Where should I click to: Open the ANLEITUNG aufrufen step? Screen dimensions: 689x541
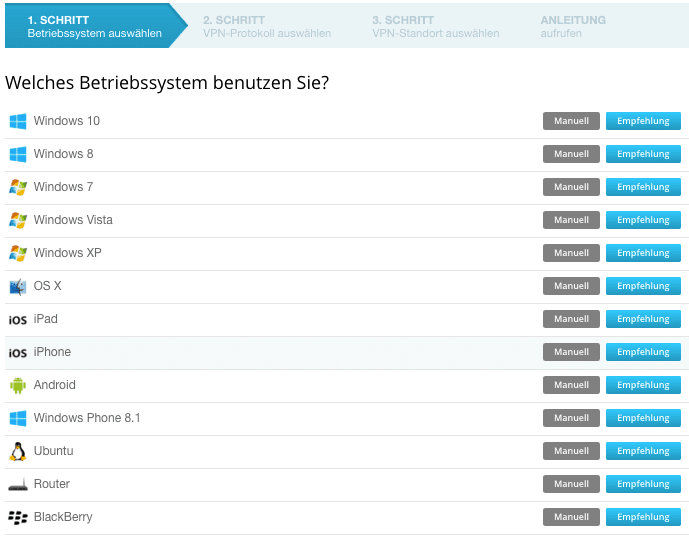pos(573,26)
